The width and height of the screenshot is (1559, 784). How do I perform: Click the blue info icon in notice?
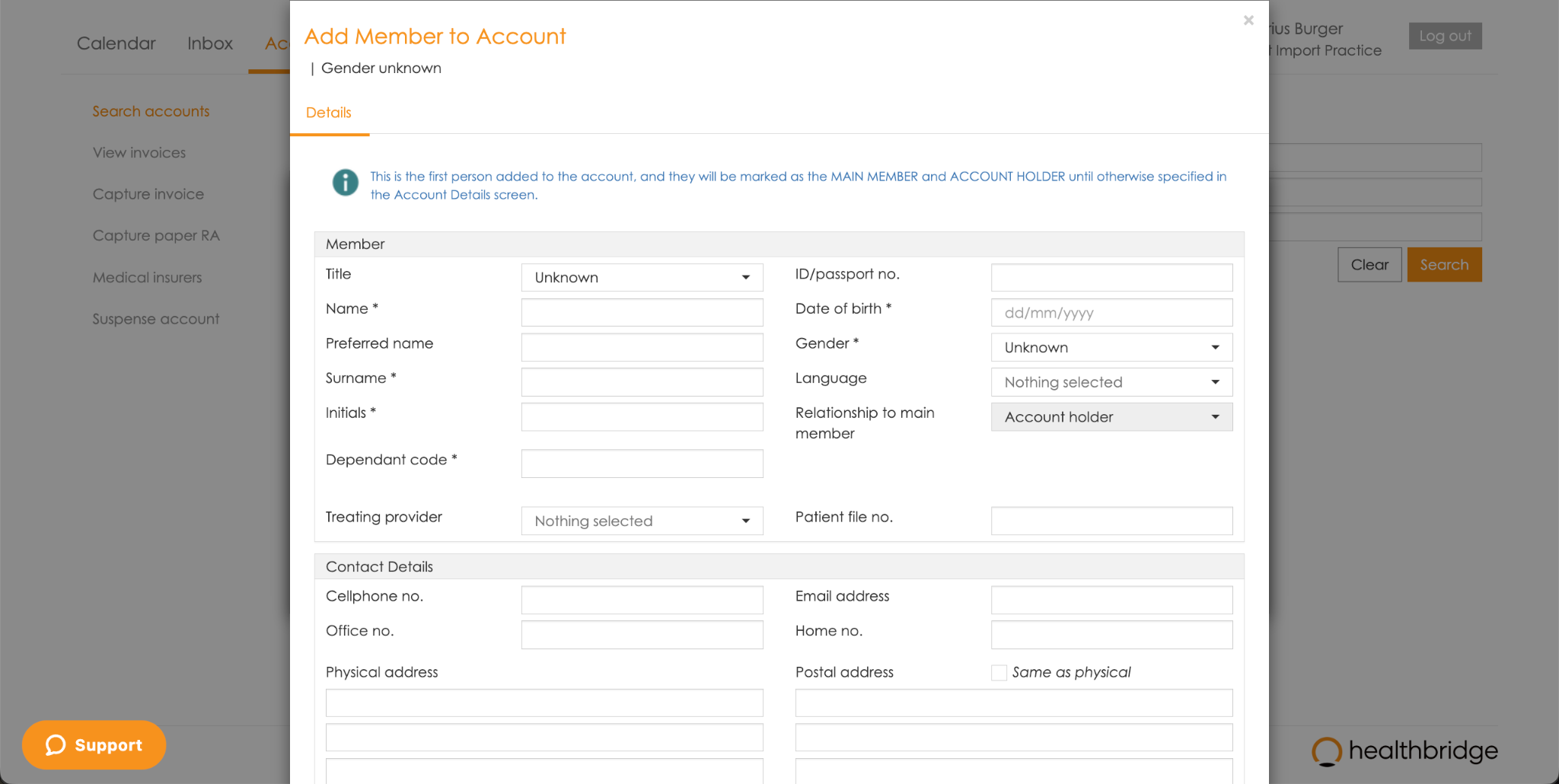[x=345, y=183]
